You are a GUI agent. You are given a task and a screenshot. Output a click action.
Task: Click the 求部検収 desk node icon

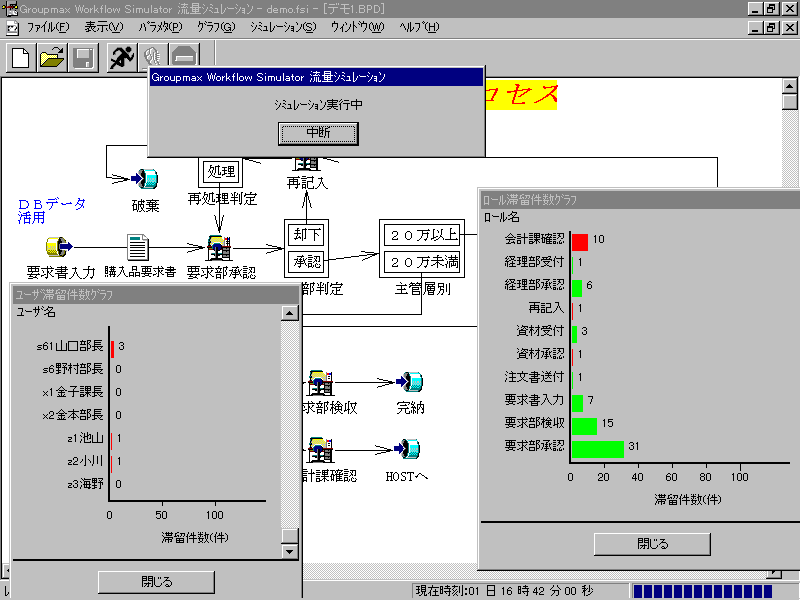[320, 383]
